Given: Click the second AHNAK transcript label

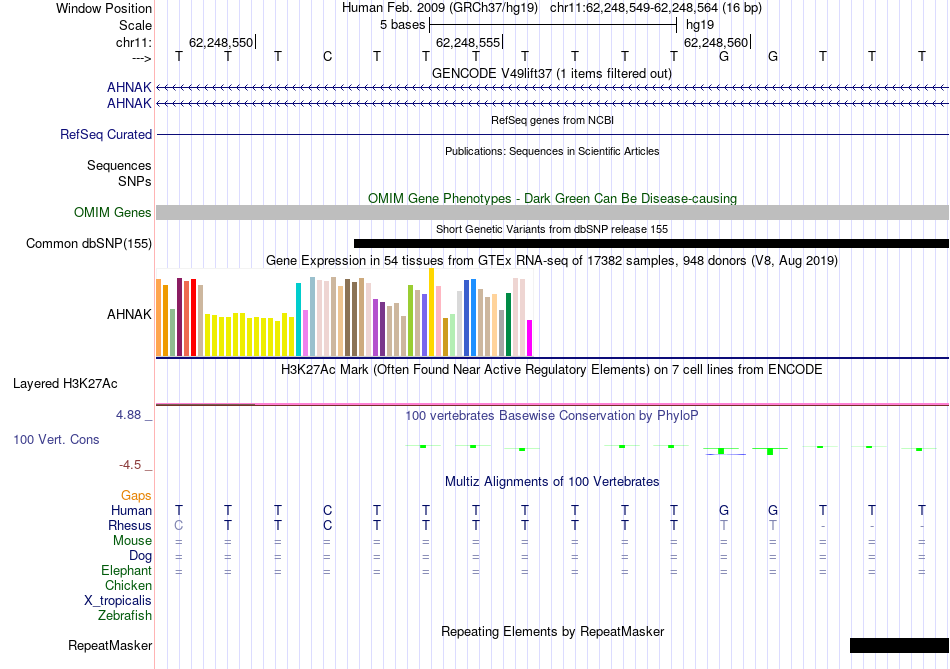Looking at the screenshot, I should click(x=129, y=104).
